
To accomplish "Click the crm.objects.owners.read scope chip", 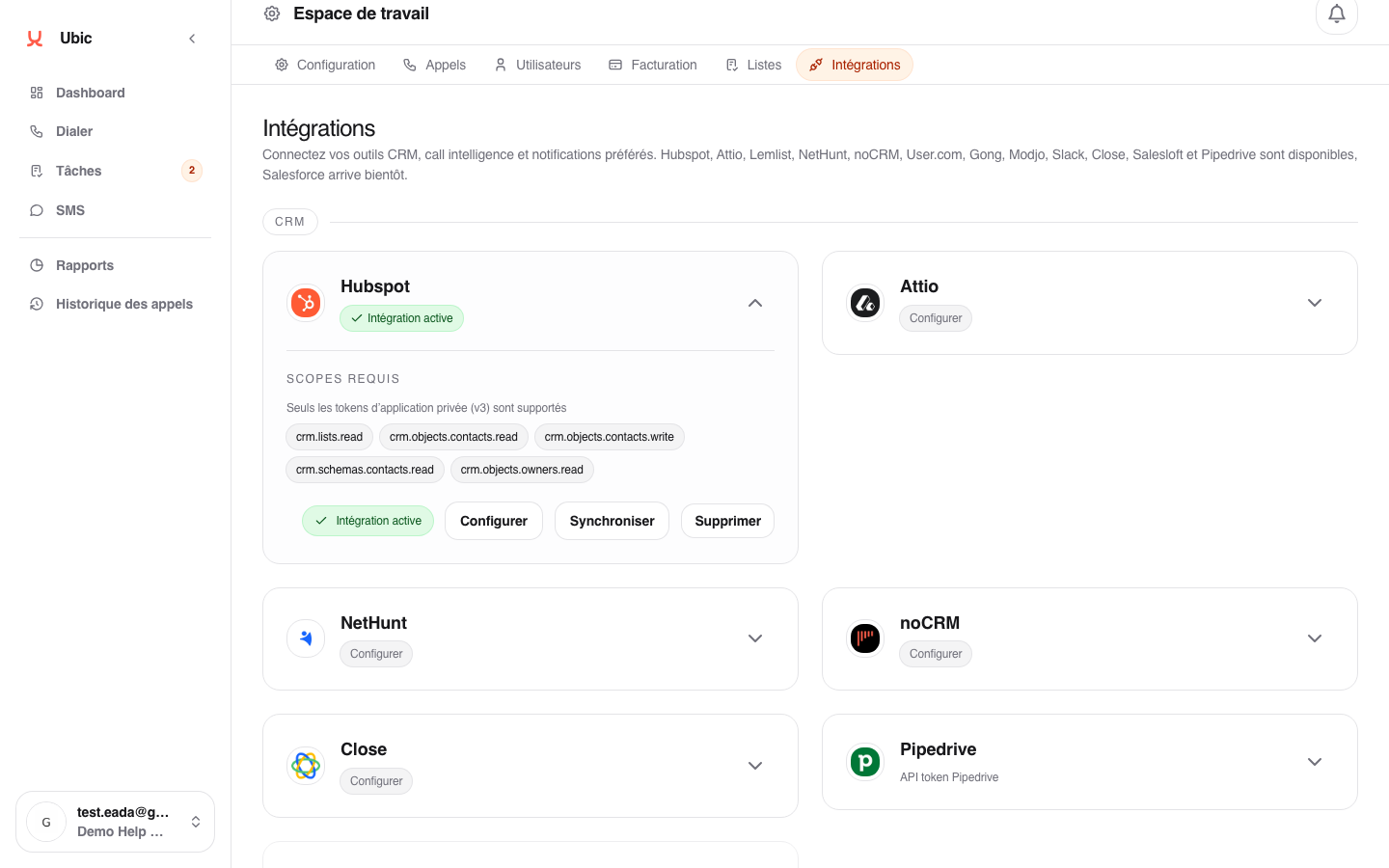I will coord(522,470).
